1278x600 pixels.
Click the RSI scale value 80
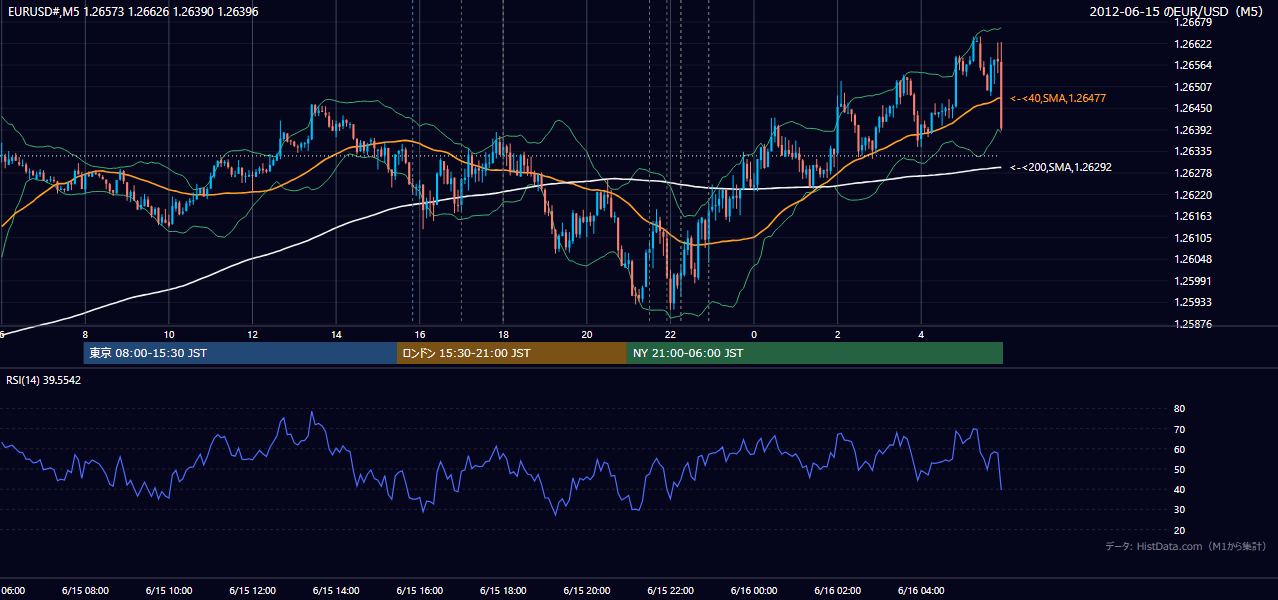[1179, 409]
